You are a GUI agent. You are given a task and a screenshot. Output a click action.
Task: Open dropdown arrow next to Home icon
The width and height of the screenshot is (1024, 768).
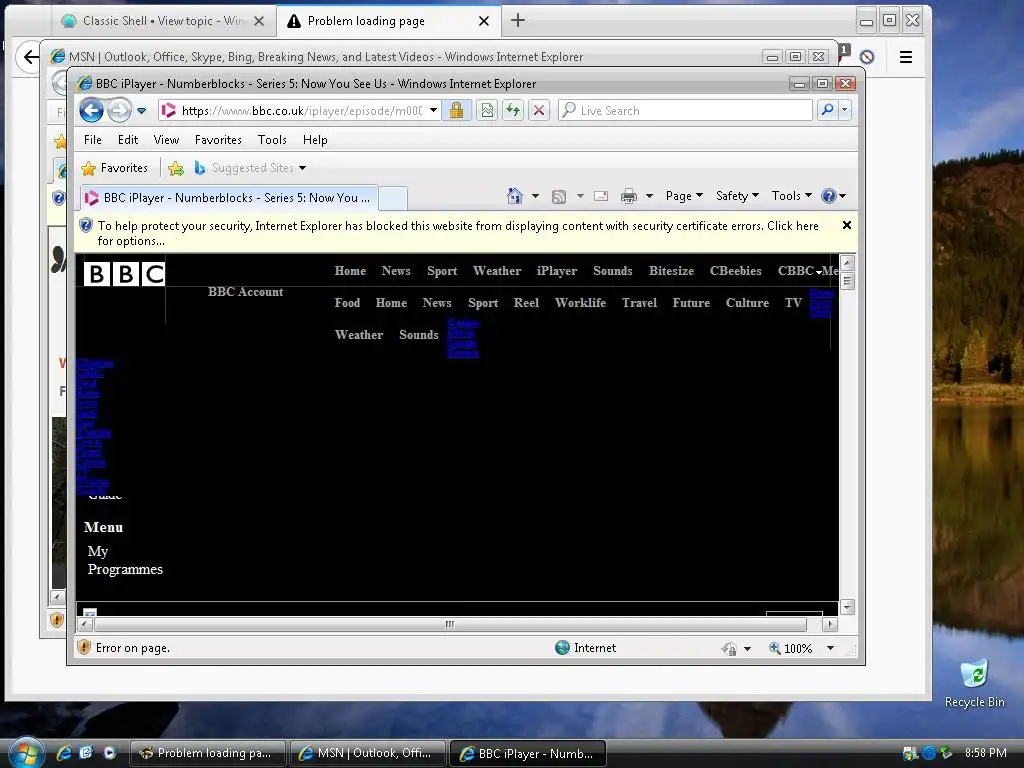536,196
